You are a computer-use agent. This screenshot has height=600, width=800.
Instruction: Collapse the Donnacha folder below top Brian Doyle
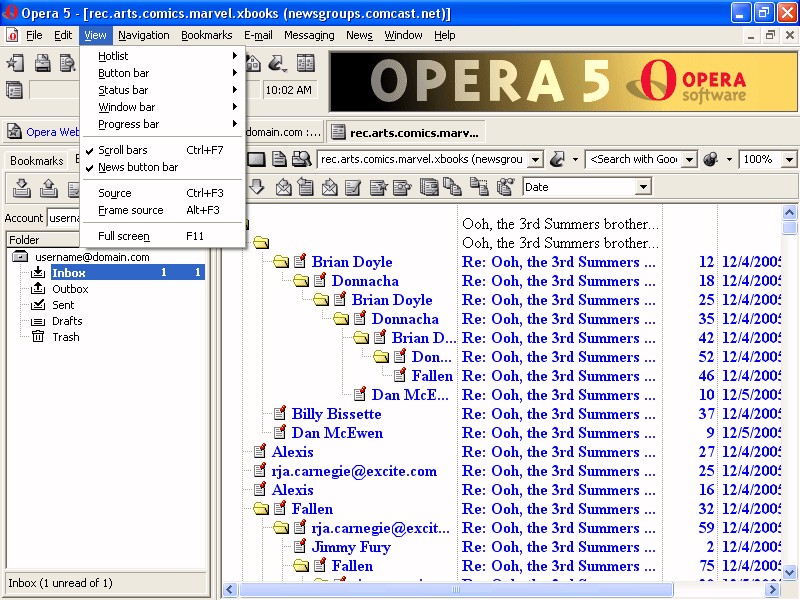(301, 281)
